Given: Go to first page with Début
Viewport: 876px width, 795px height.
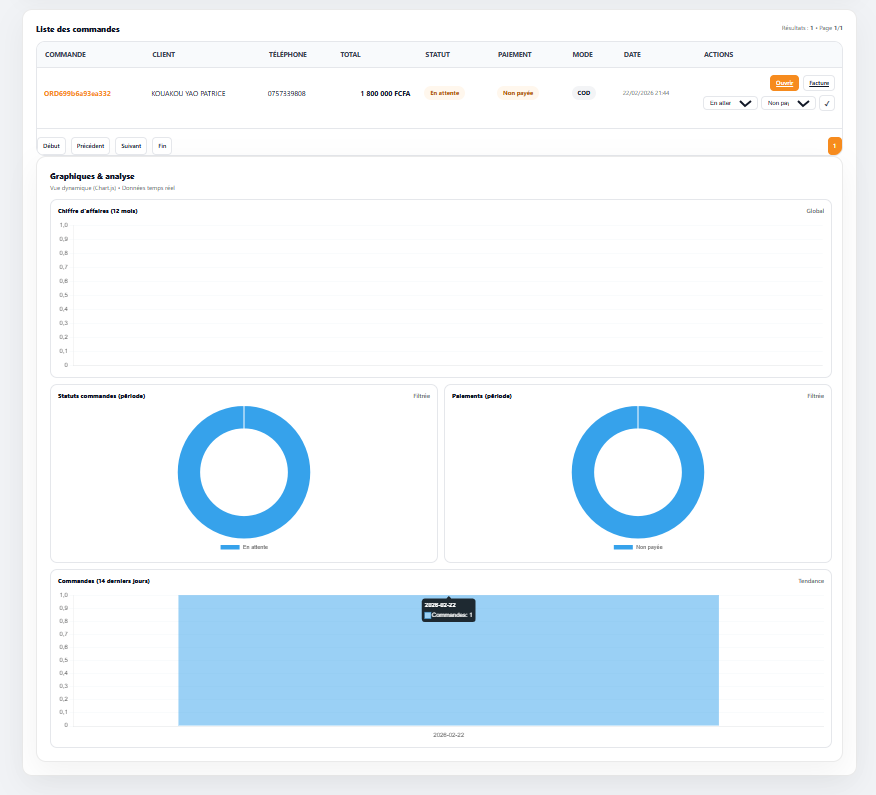Looking at the screenshot, I should point(51,146).
